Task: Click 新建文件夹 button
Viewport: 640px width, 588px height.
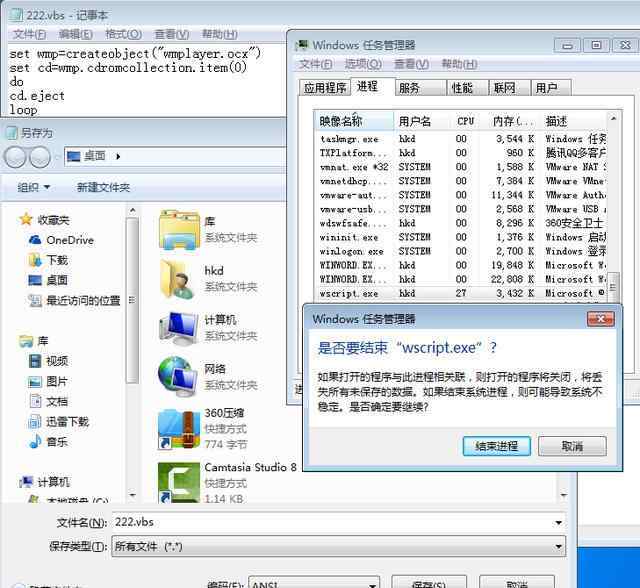Action: click(103, 187)
